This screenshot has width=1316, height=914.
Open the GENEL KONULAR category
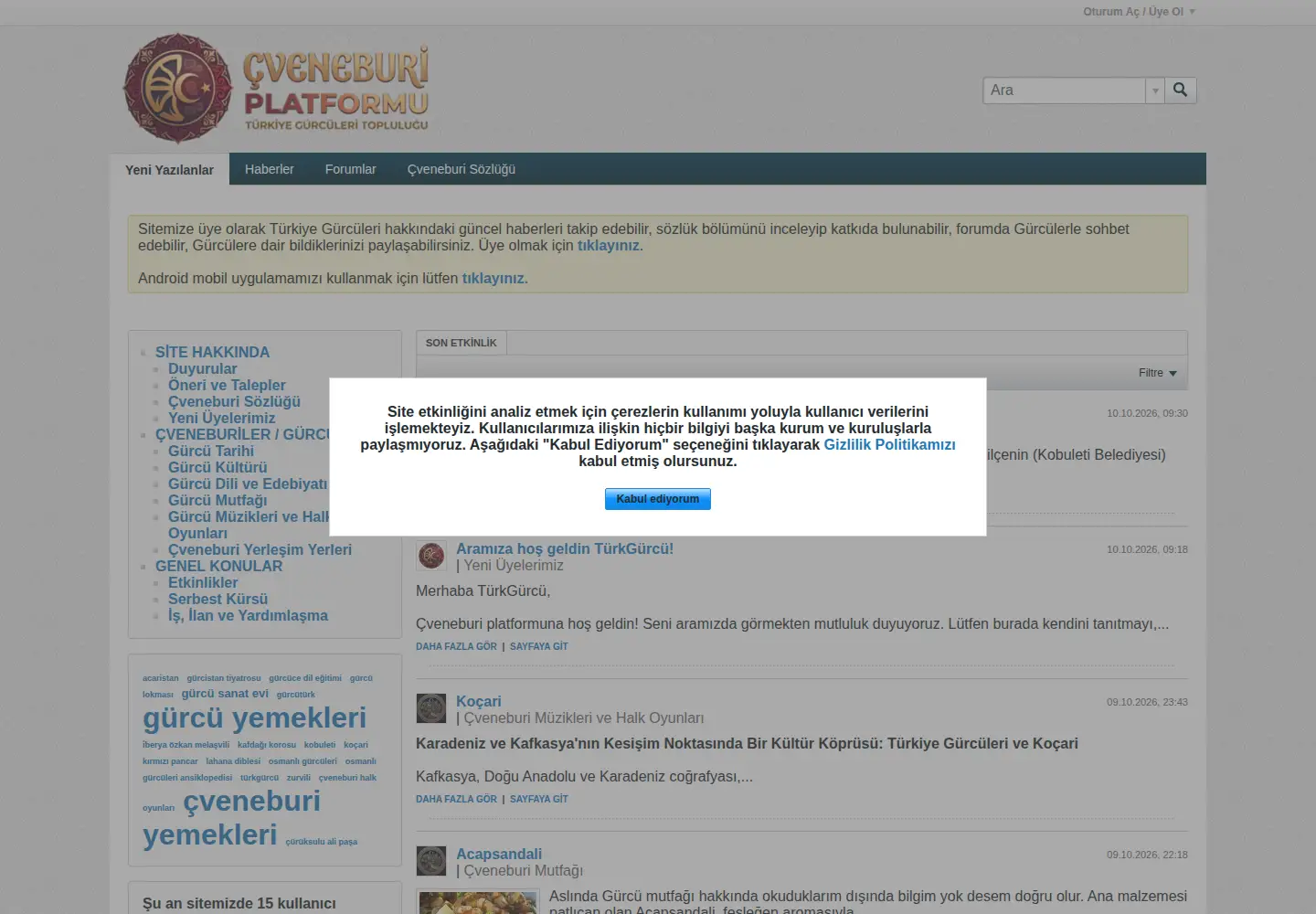click(x=218, y=566)
